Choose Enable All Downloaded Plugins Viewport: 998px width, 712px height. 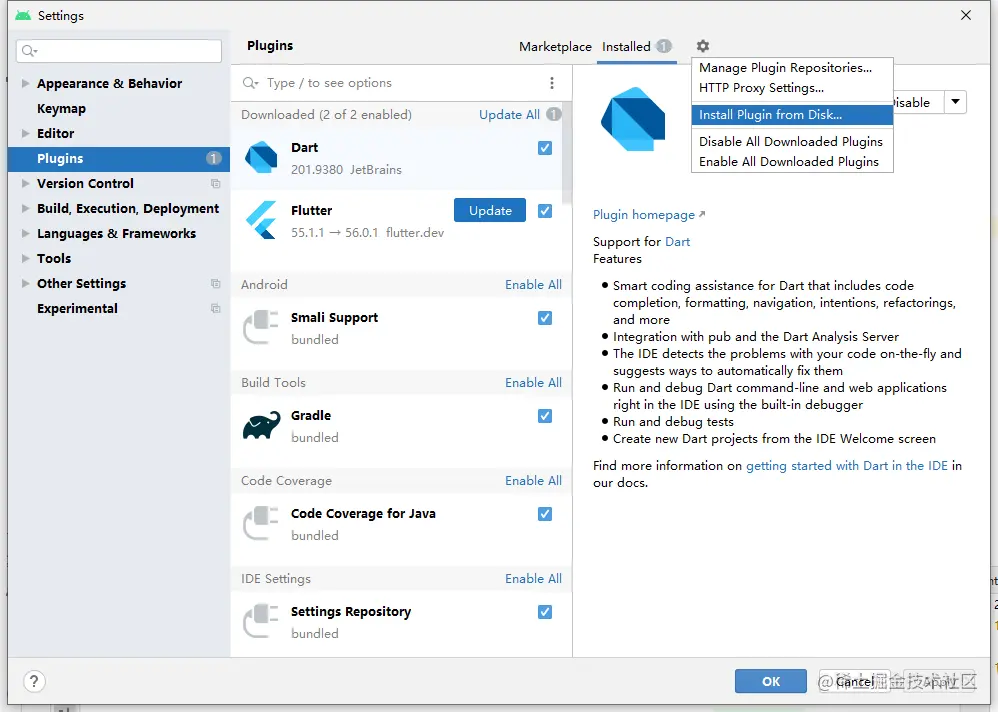[x=792, y=162]
